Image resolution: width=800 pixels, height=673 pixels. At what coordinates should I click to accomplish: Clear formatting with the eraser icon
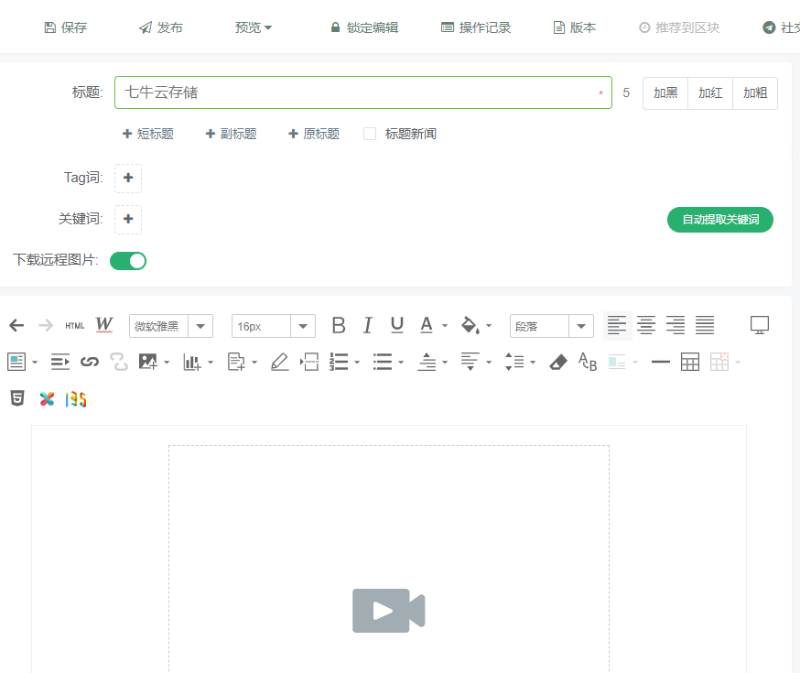tap(558, 361)
